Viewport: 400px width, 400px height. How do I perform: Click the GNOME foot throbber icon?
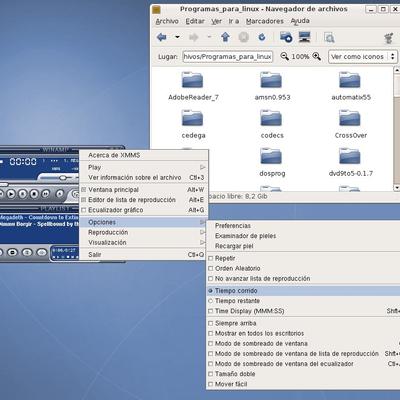(388, 38)
